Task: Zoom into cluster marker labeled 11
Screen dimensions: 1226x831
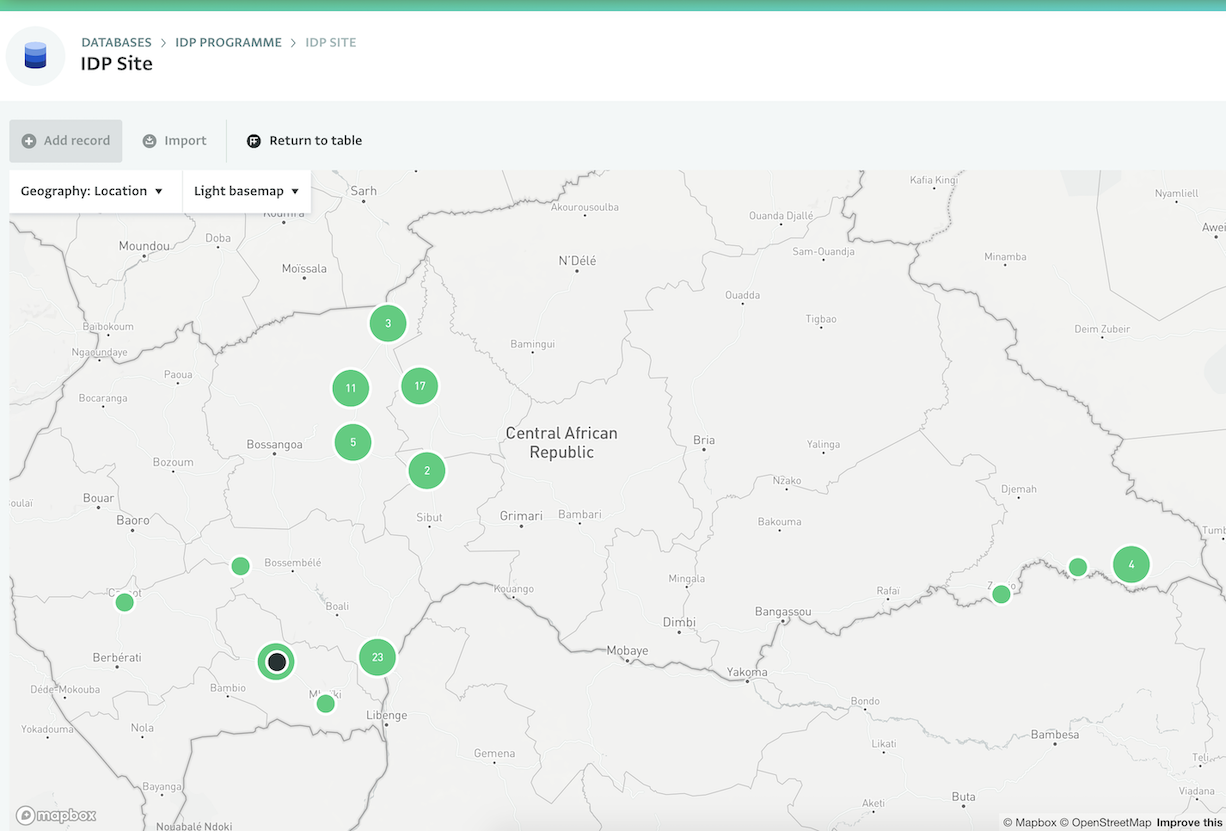Action: (351, 388)
